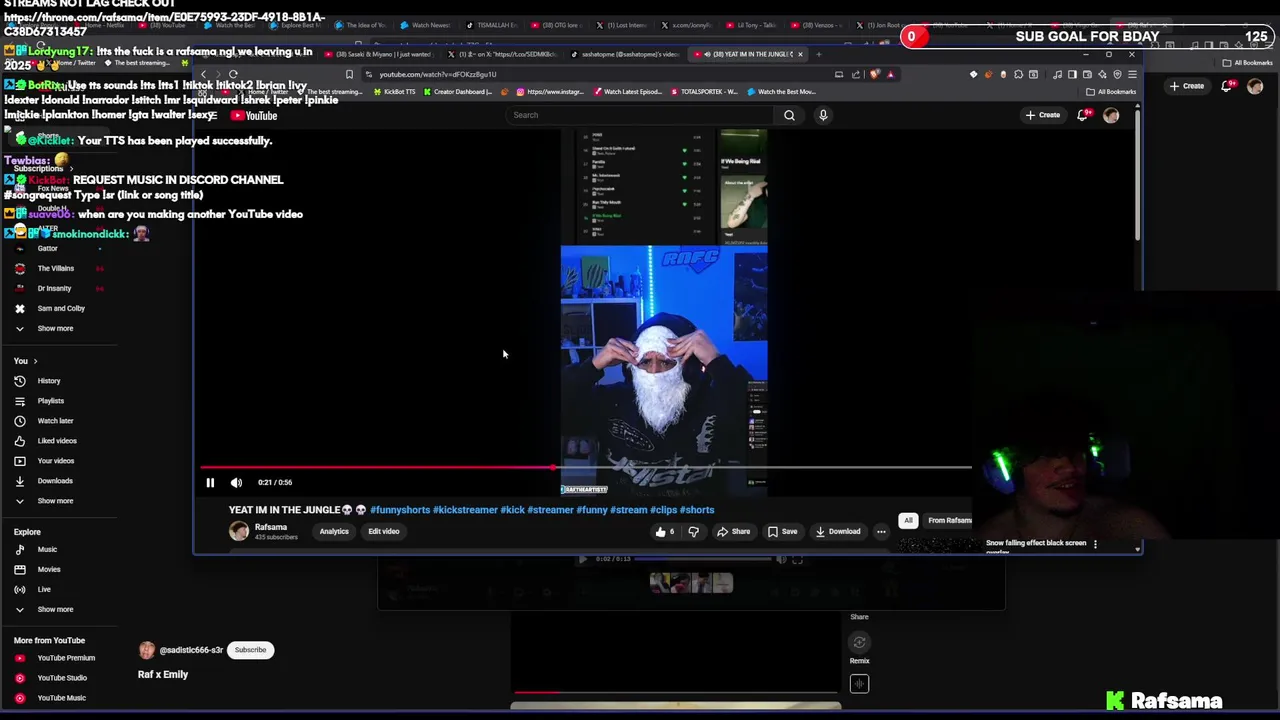Open the Creator Dashboard bookmark
This screenshot has width=1280, height=720.
click(x=458, y=91)
